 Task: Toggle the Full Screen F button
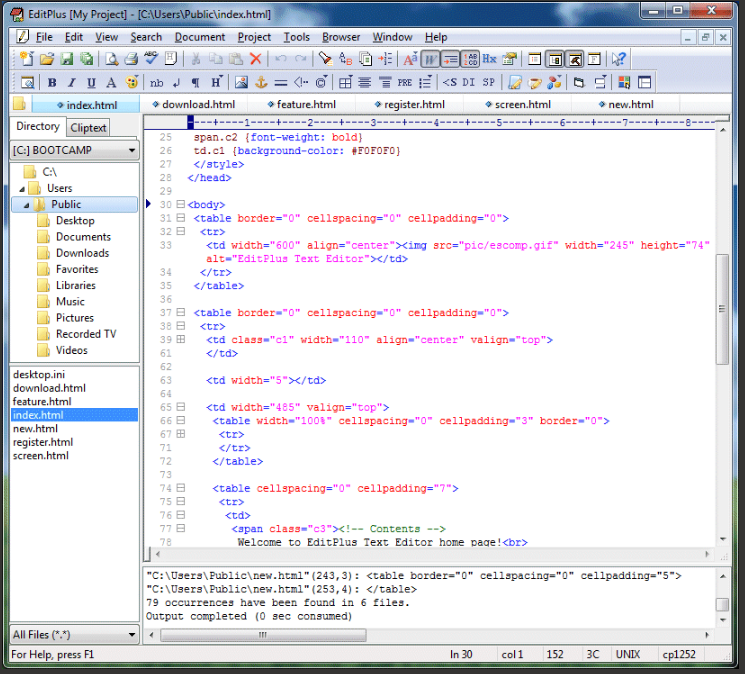coord(594,59)
